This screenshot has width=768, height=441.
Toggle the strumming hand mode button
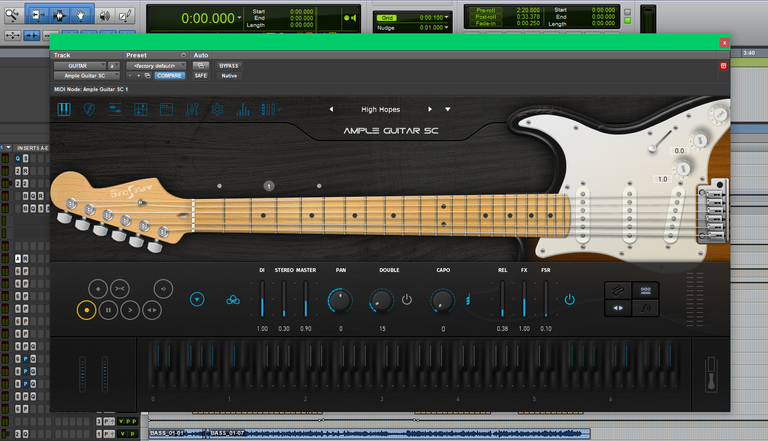(x=646, y=308)
